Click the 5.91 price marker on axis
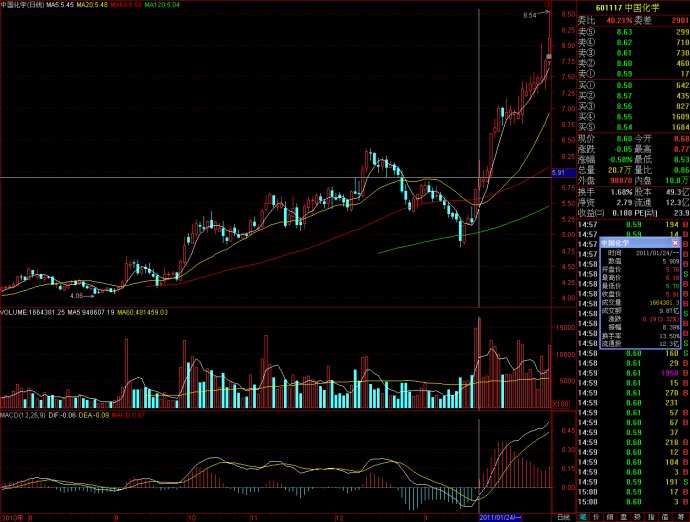The width and height of the screenshot is (690, 522). [558, 173]
